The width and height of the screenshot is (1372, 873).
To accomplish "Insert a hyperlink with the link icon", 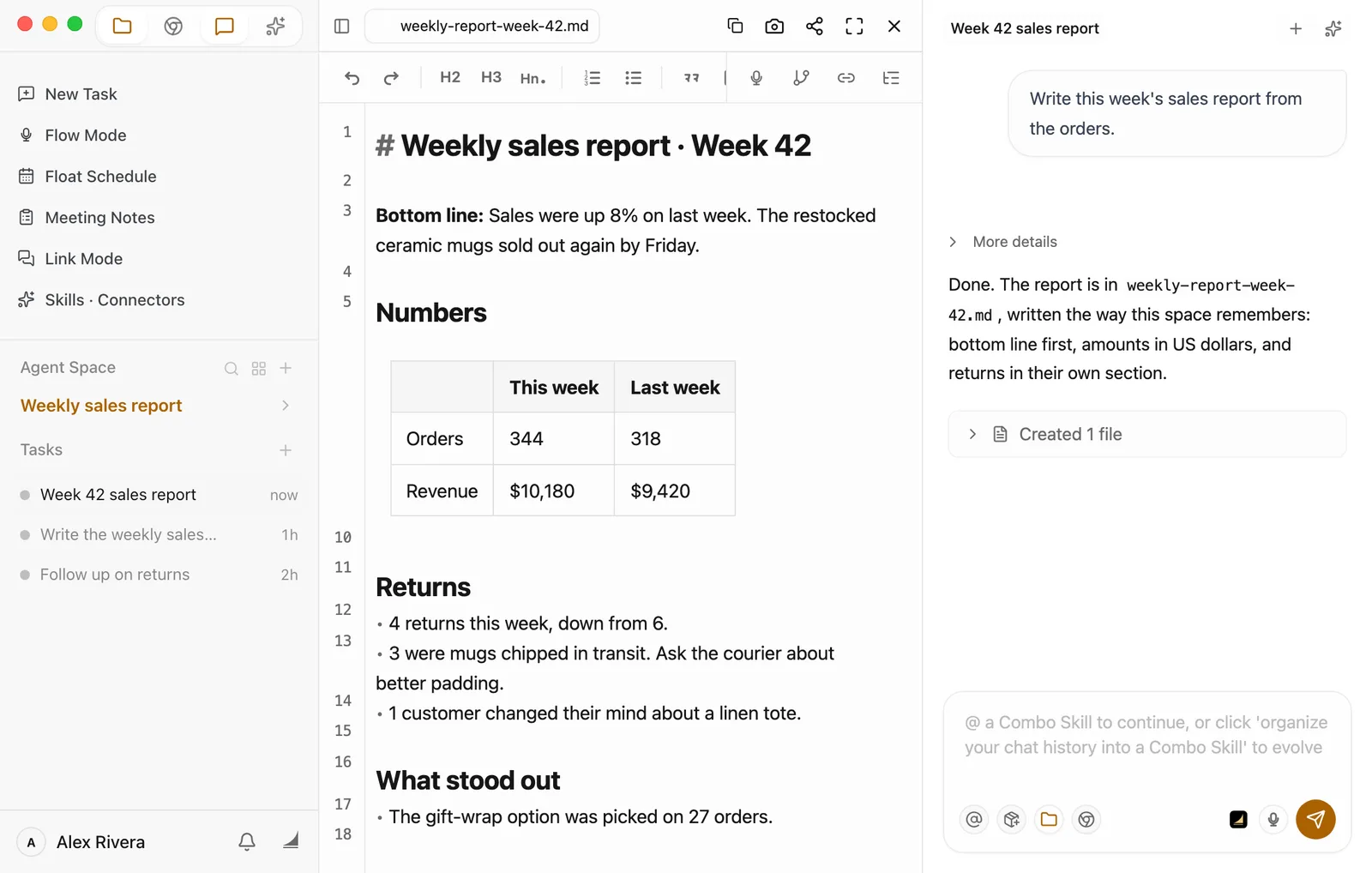I will 846,78.
